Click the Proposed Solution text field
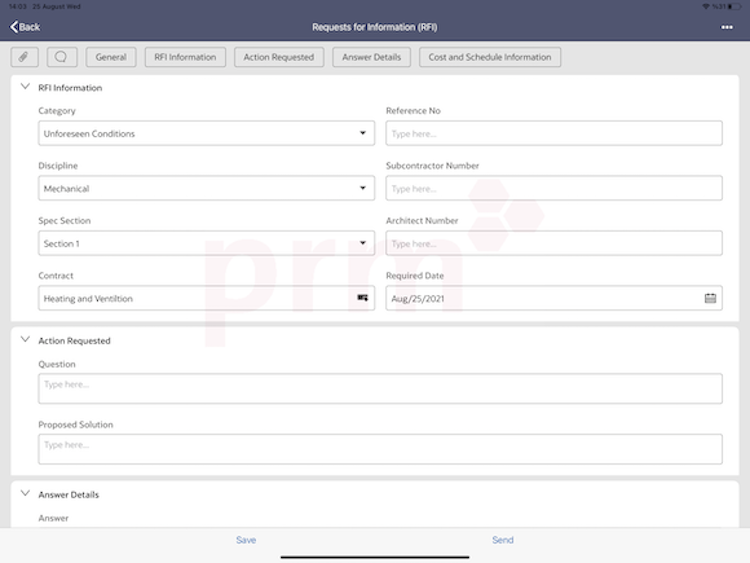 click(380, 449)
